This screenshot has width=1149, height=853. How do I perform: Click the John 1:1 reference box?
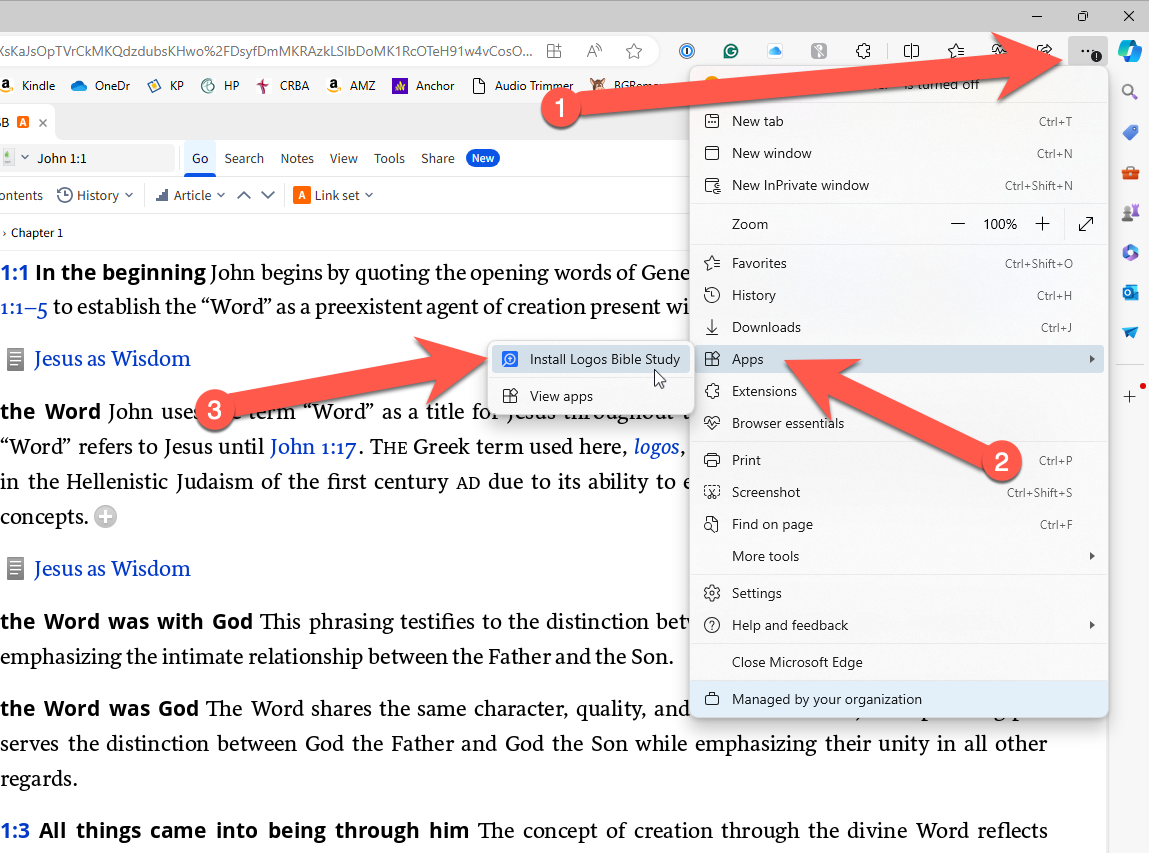103,158
